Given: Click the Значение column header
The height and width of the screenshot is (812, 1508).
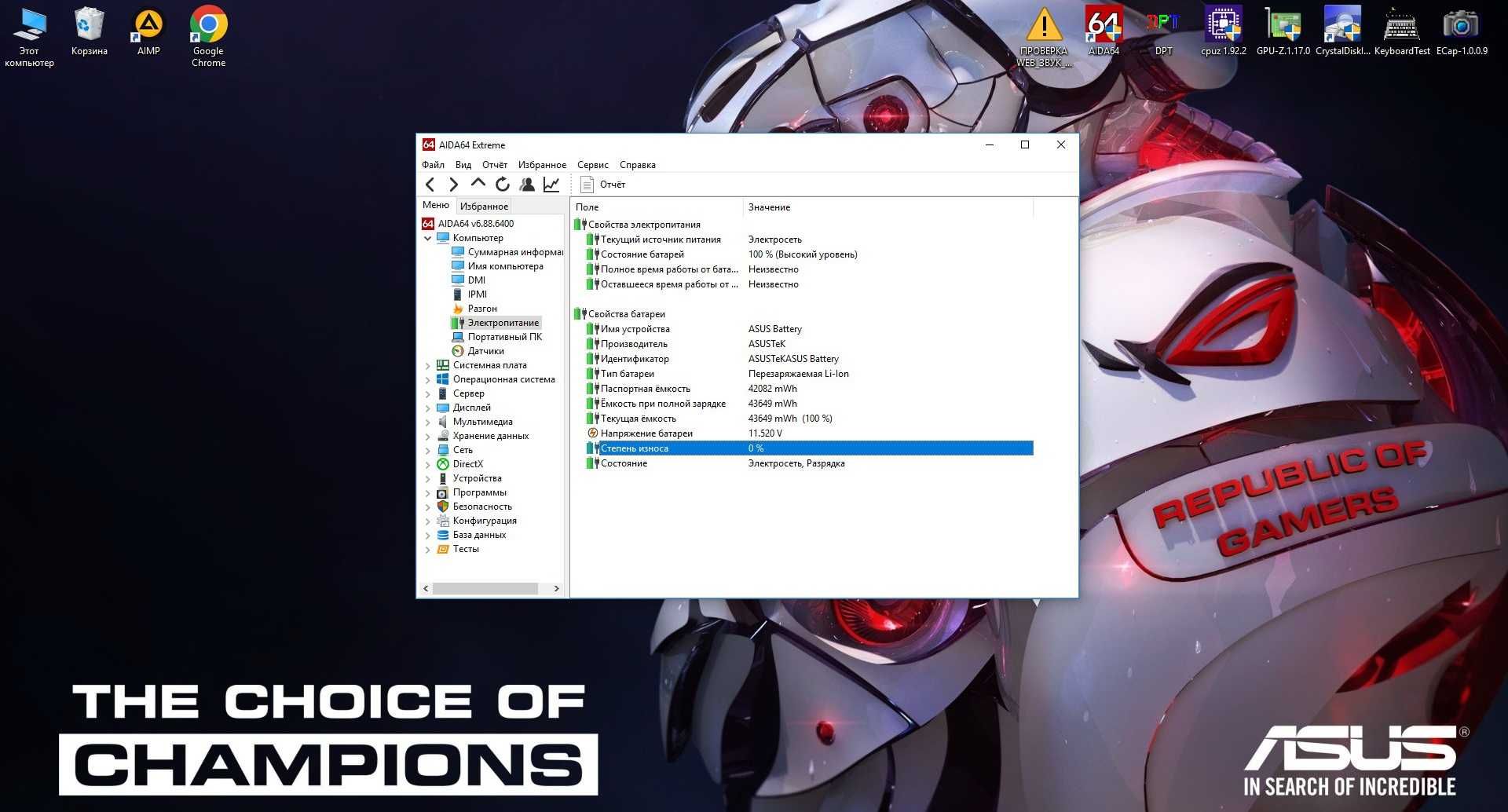Looking at the screenshot, I should point(888,207).
